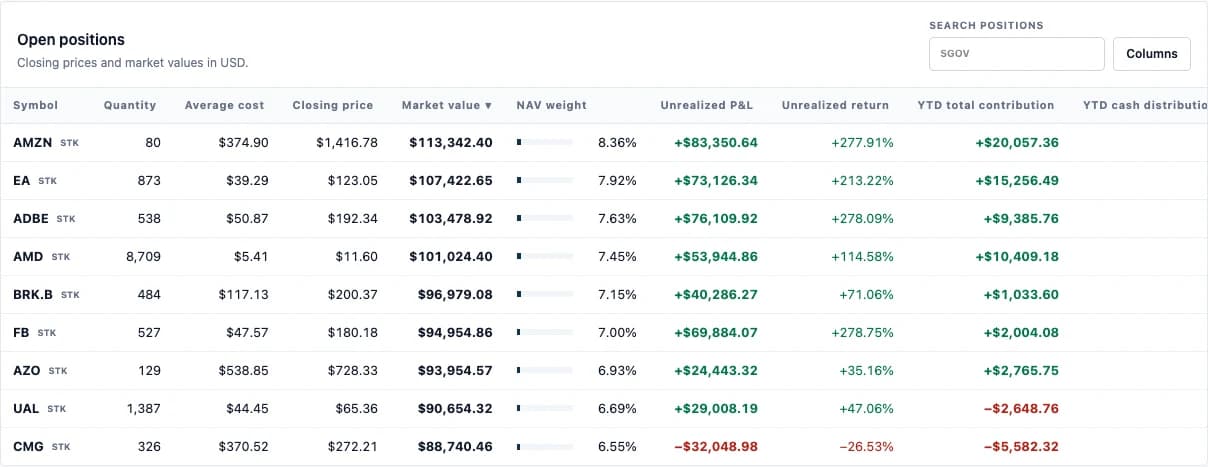Sort by Unrealized P&L column header
This screenshot has width=1208, height=467.
tap(706, 105)
